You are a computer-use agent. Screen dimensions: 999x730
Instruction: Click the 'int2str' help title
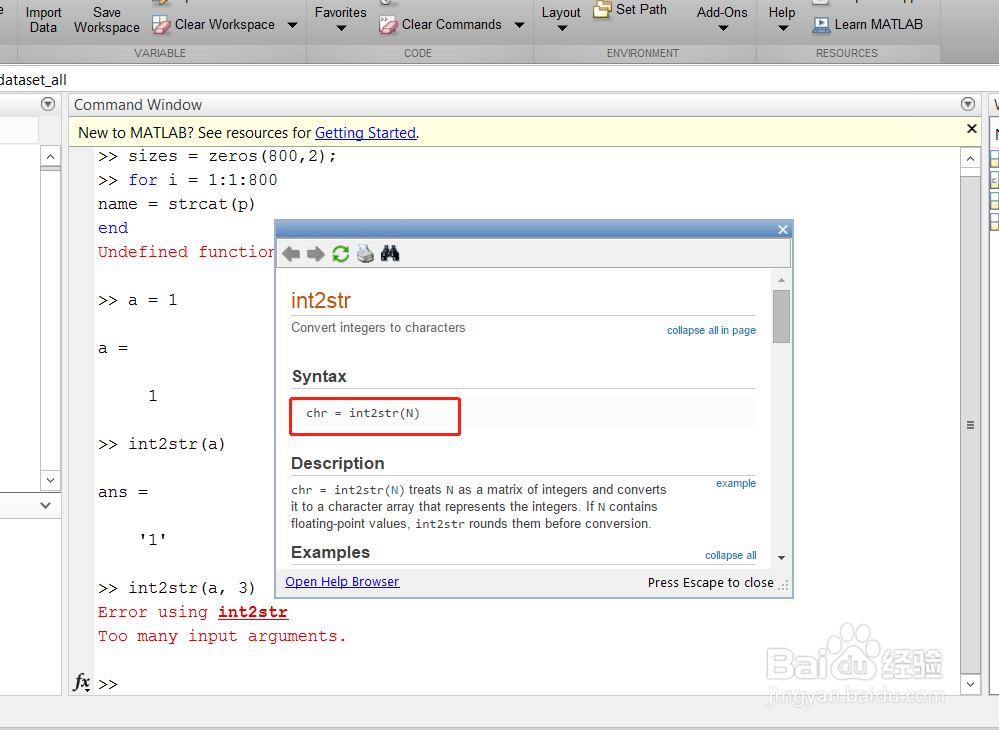320,300
